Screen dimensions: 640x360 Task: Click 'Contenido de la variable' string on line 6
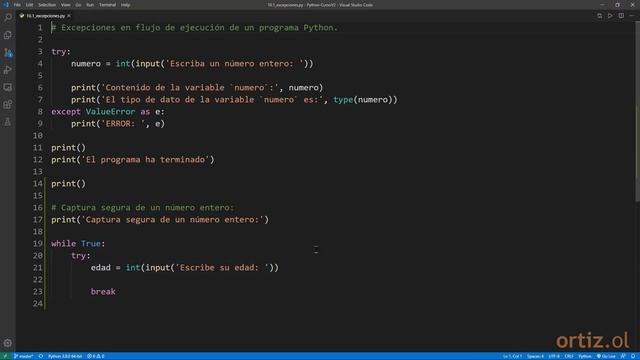[190, 87]
